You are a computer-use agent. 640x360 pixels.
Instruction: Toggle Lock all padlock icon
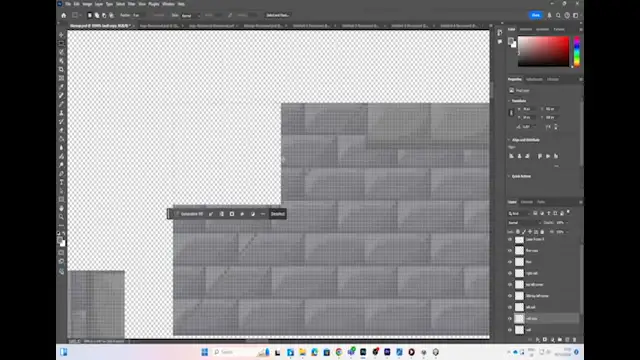(x=542, y=231)
